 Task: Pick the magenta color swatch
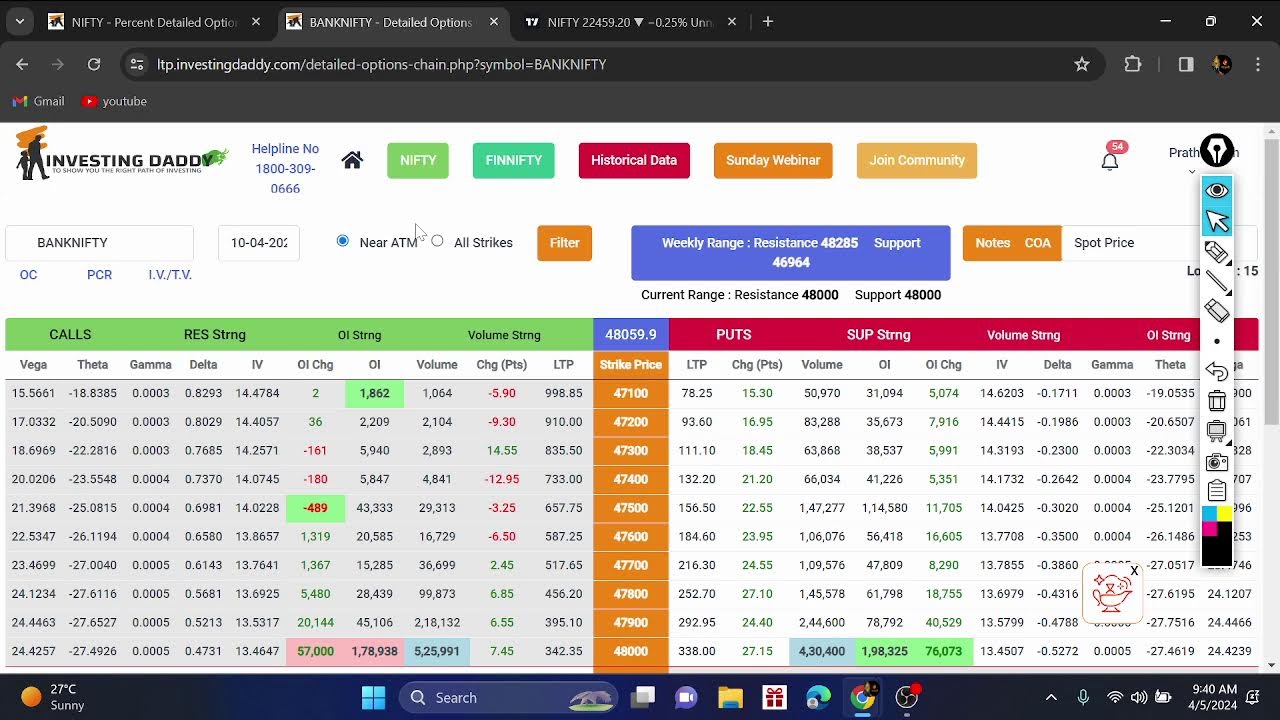point(1209,528)
